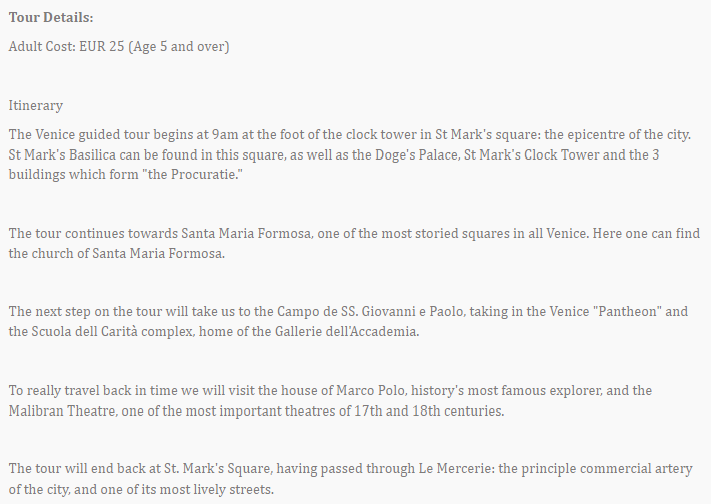
Task: Click the "Itinerary" heading
Action: pos(36,105)
